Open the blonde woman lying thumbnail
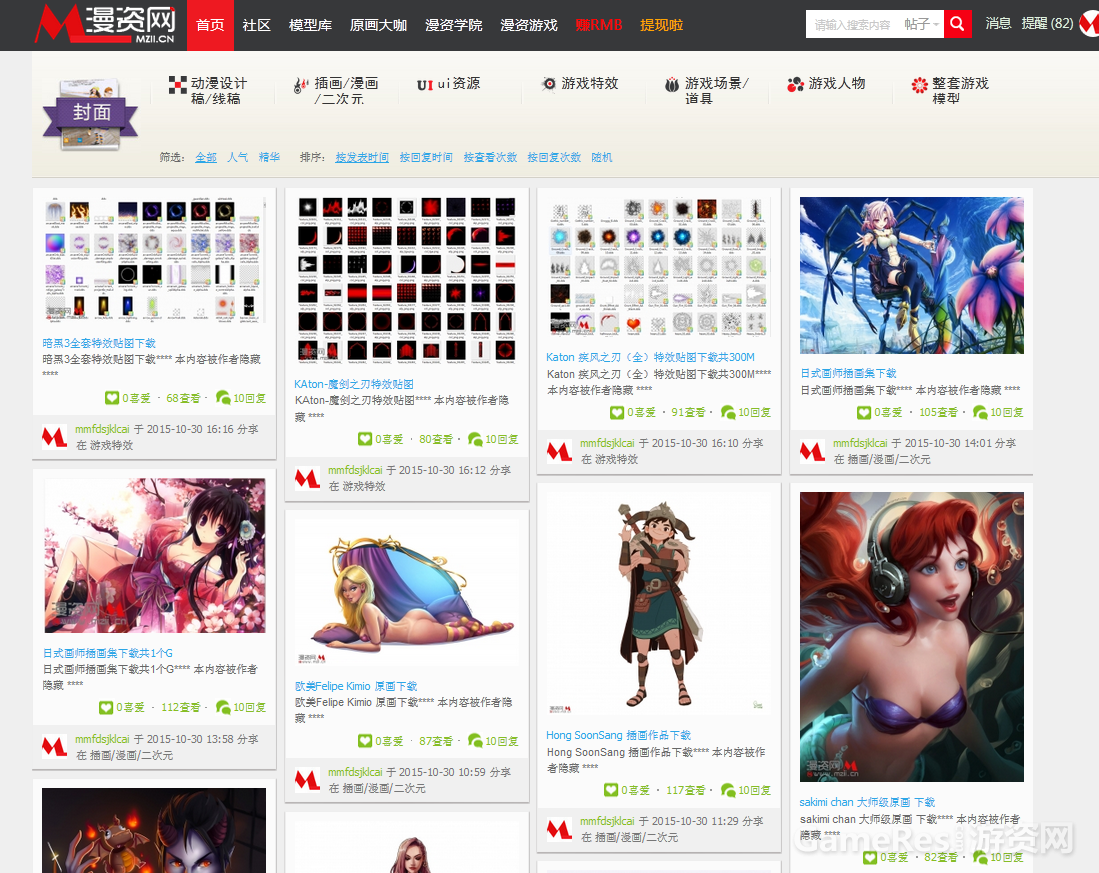 click(x=407, y=593)
